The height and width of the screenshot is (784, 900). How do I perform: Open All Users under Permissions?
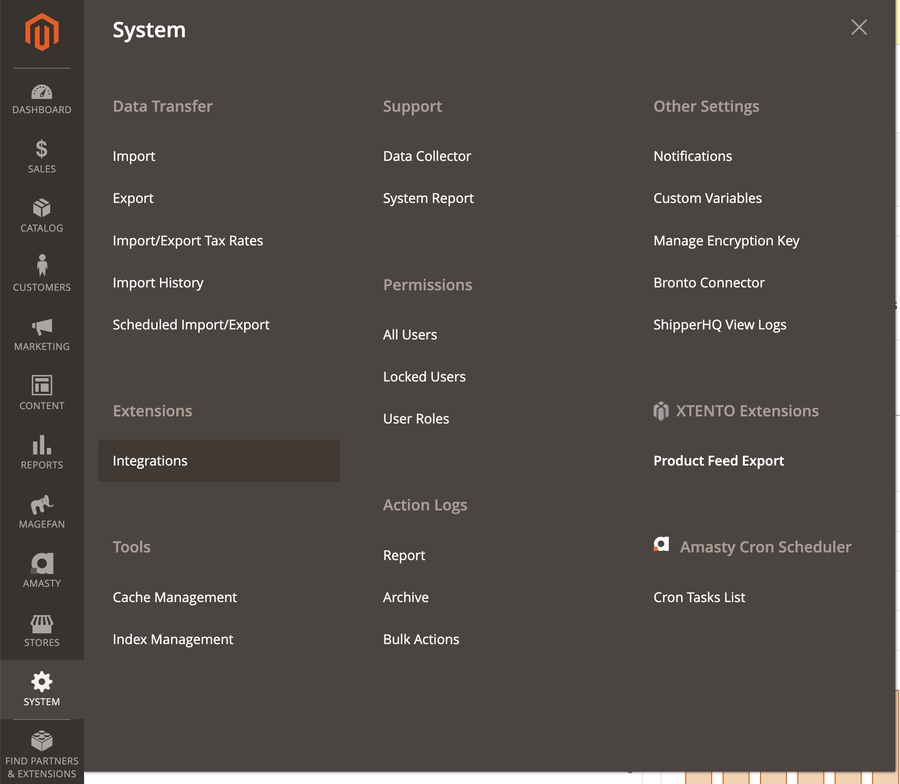[410, 335]
